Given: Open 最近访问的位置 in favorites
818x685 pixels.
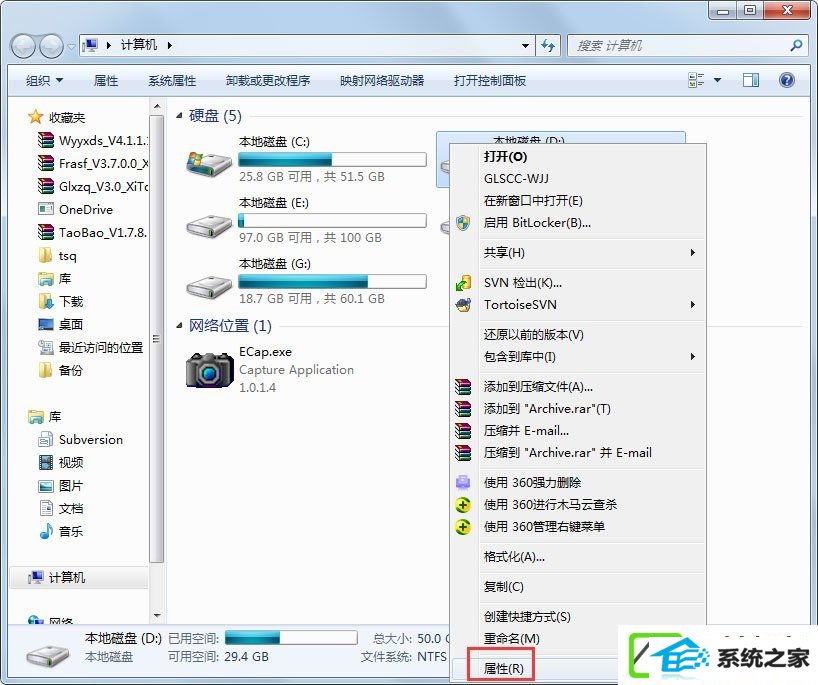Looking at the screenshot, I should (91, 347).
